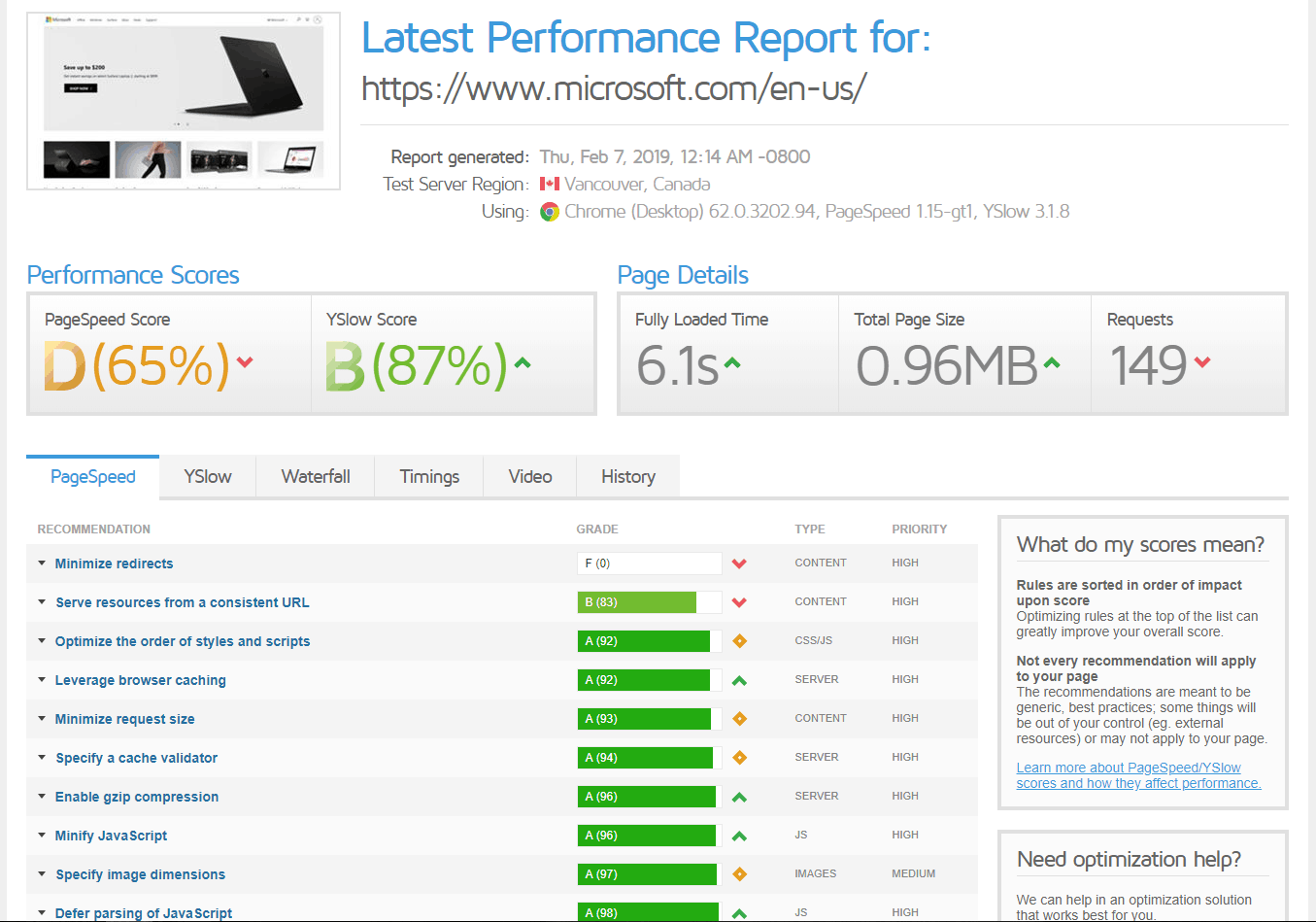Open Defer parsing of JavaScript recommendation
The image size is (1316, 922).
[x=144, y=913]
